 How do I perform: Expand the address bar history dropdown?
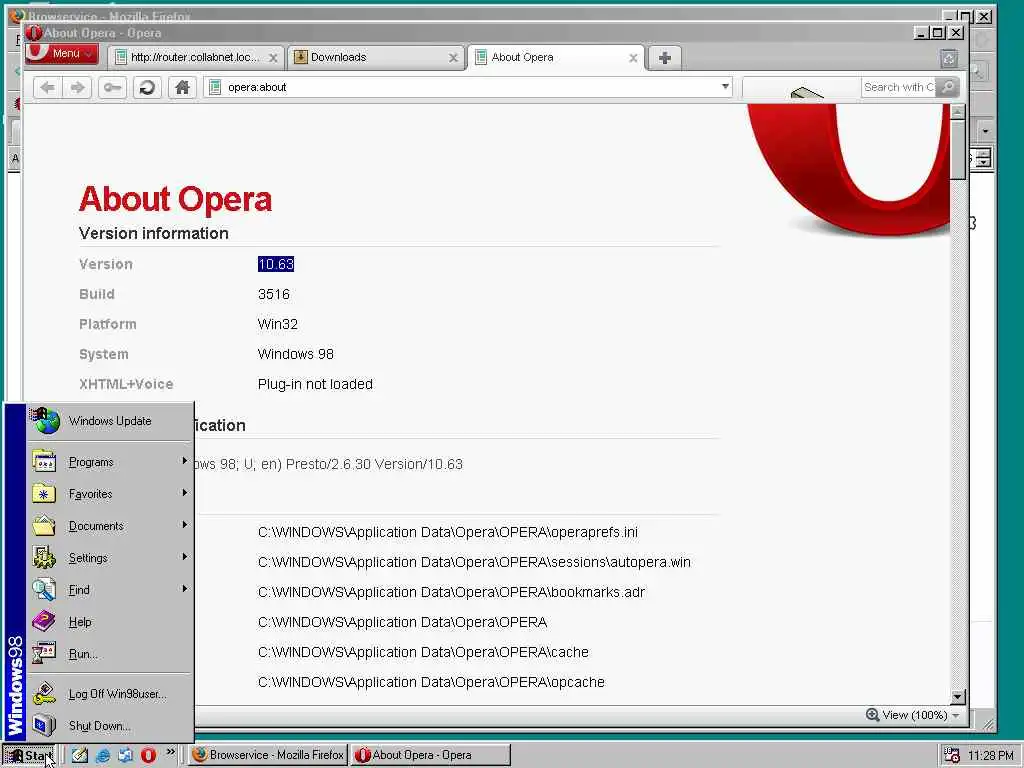point(725,86)
